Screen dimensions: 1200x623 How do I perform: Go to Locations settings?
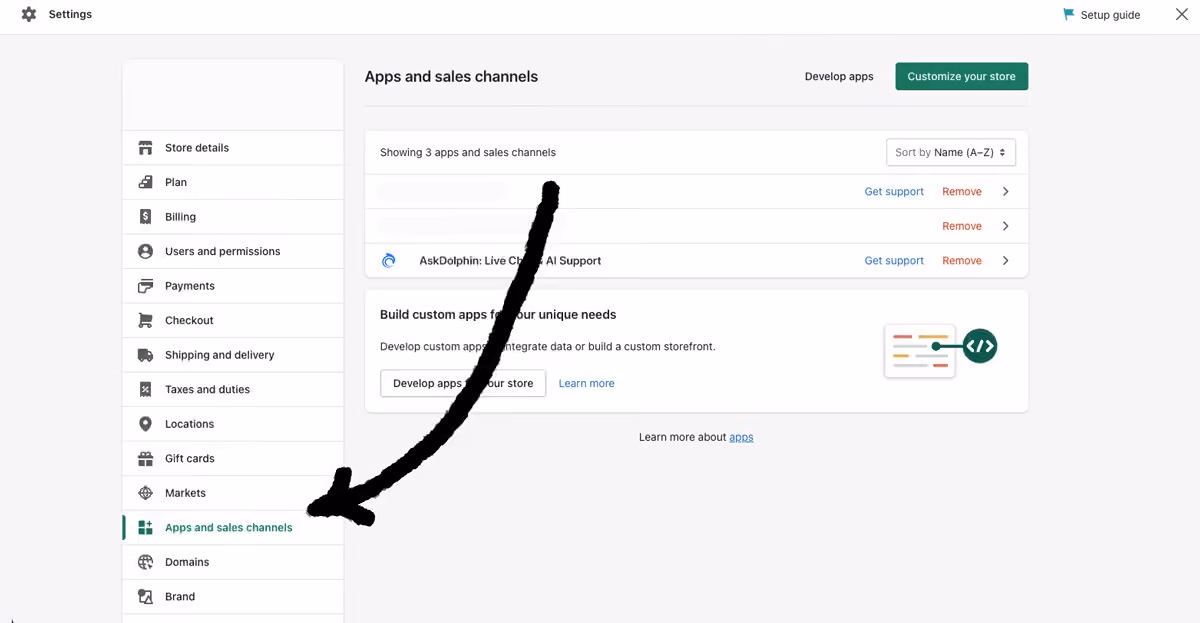233,424
